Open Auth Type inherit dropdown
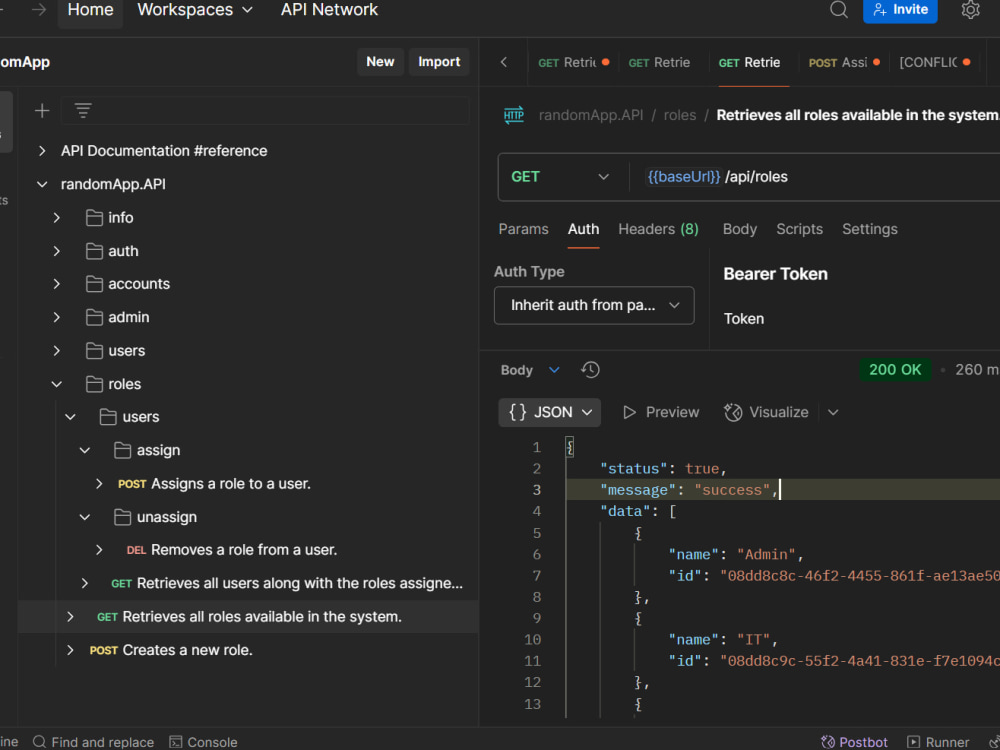Viewport: 1000px width, 750px height. coord(594,305)
